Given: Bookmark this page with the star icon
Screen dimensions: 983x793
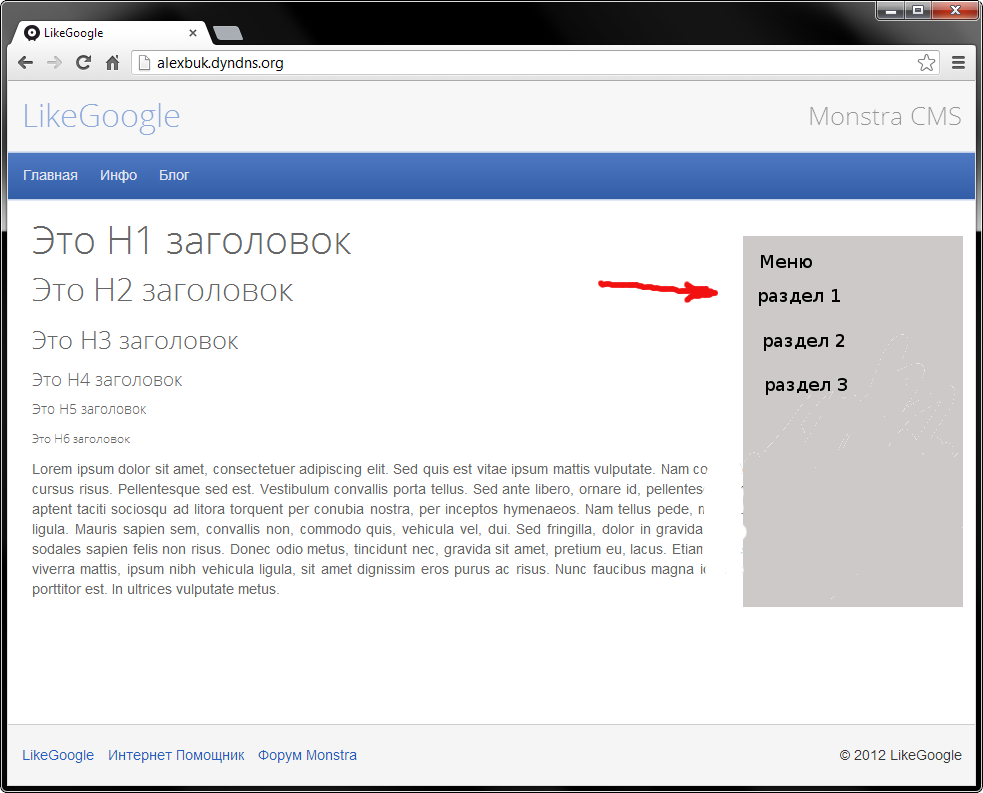Looking at the screenshot, I should [926, 63].
